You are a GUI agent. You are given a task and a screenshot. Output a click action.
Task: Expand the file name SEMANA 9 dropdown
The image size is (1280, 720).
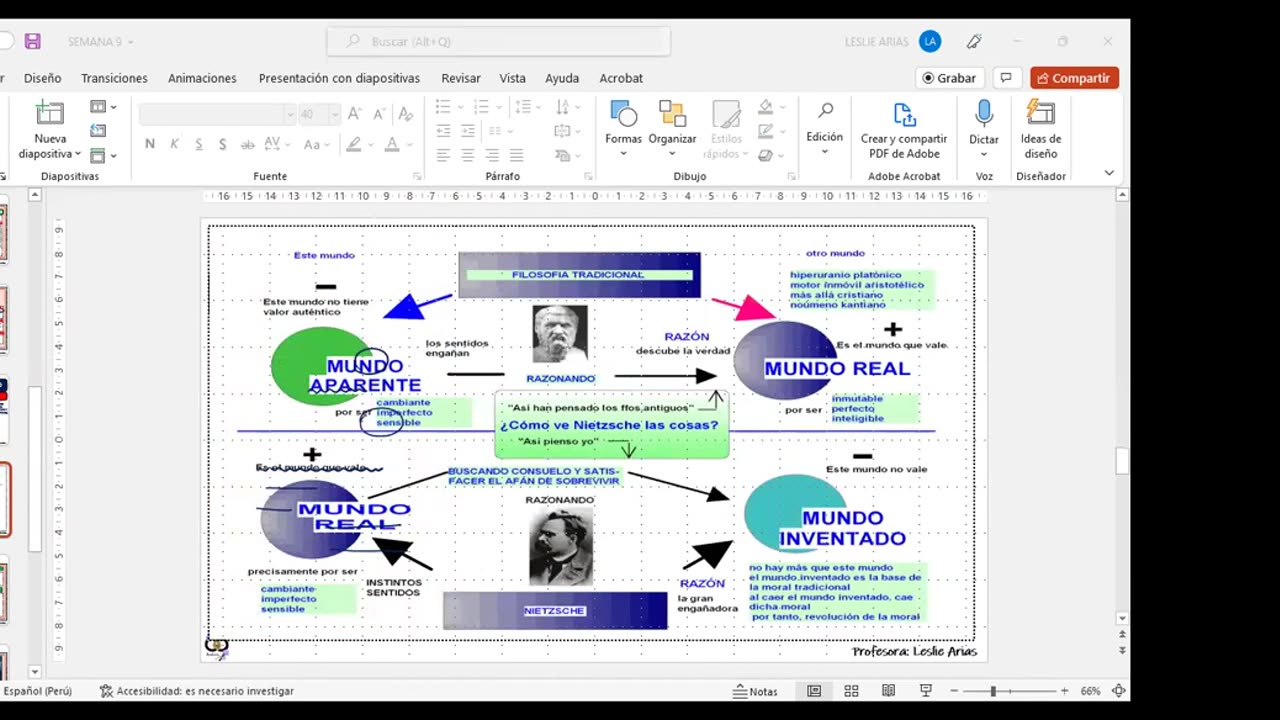[x=130, y=42]
